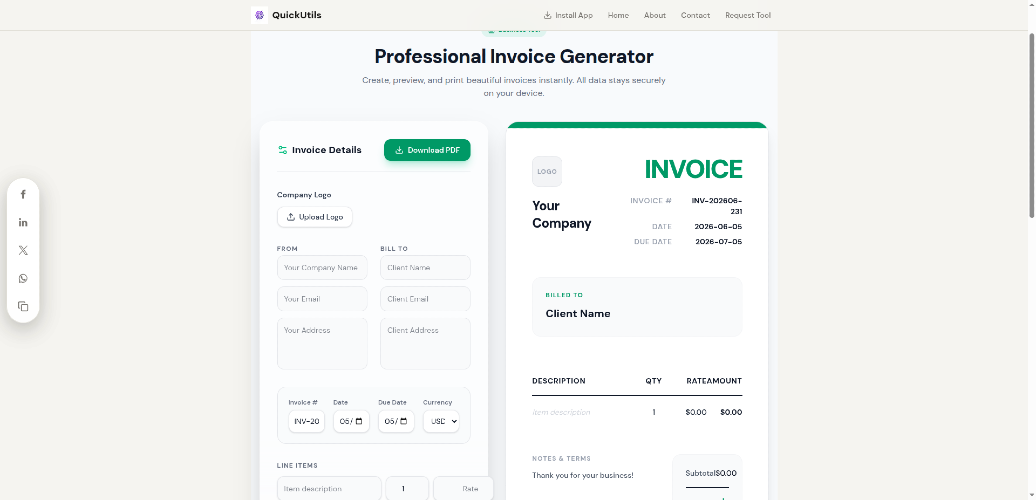Click the Invoice Details sliders icon
This screenshot has height=500, width=1036.
pos(283,150)
